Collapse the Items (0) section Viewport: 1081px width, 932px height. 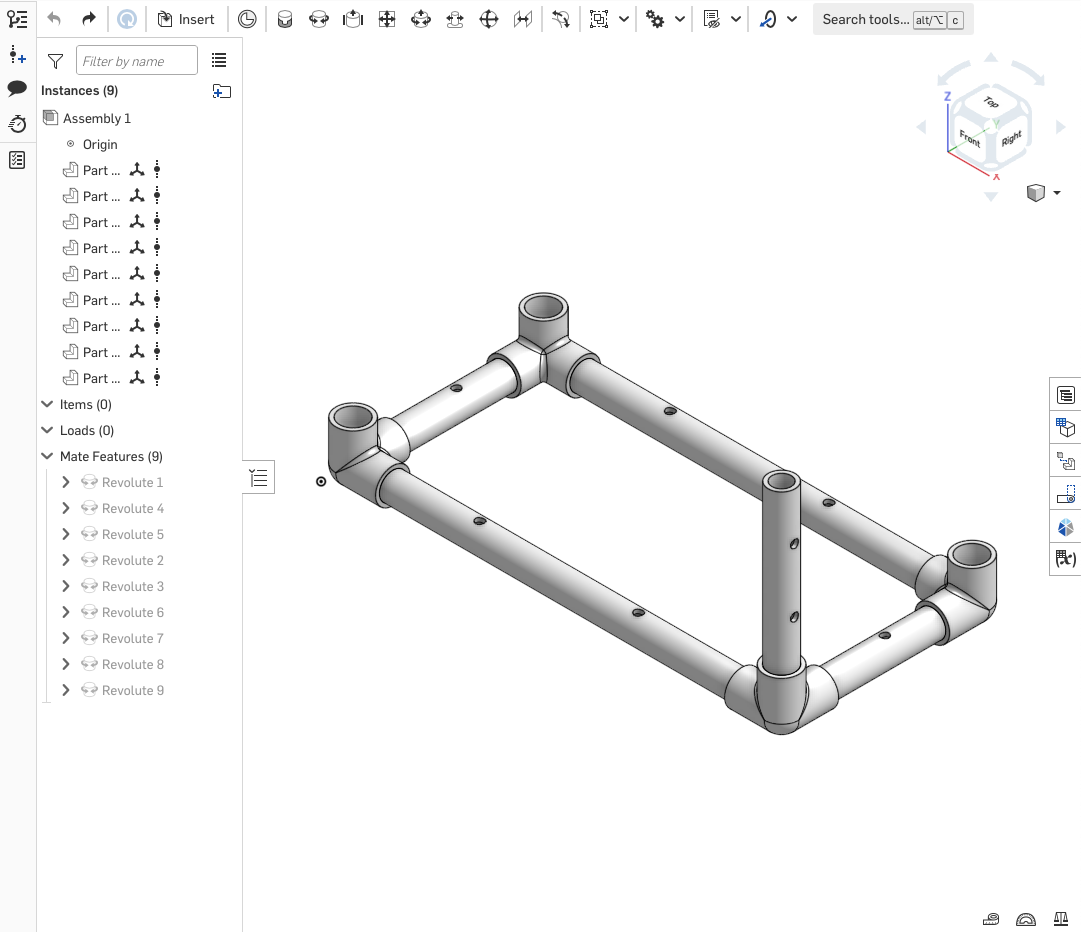click(x=47, y=405)
